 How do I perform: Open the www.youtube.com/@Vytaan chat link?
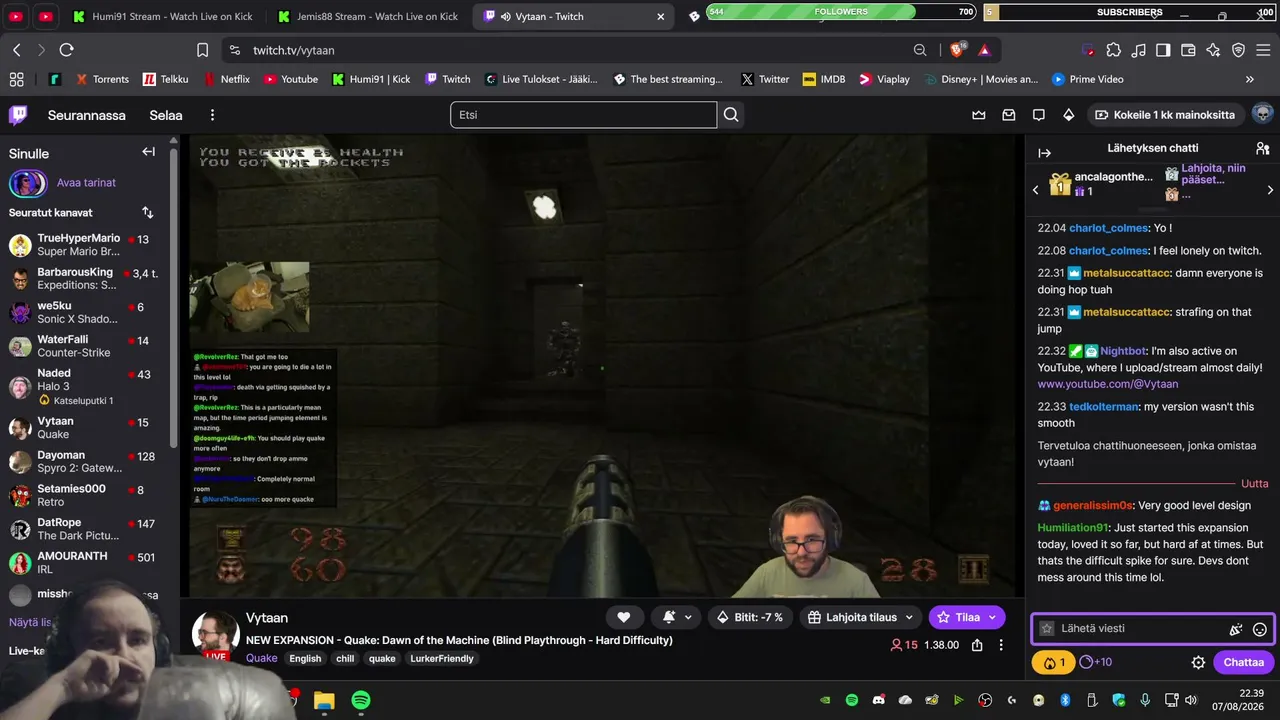[1108, 384]
